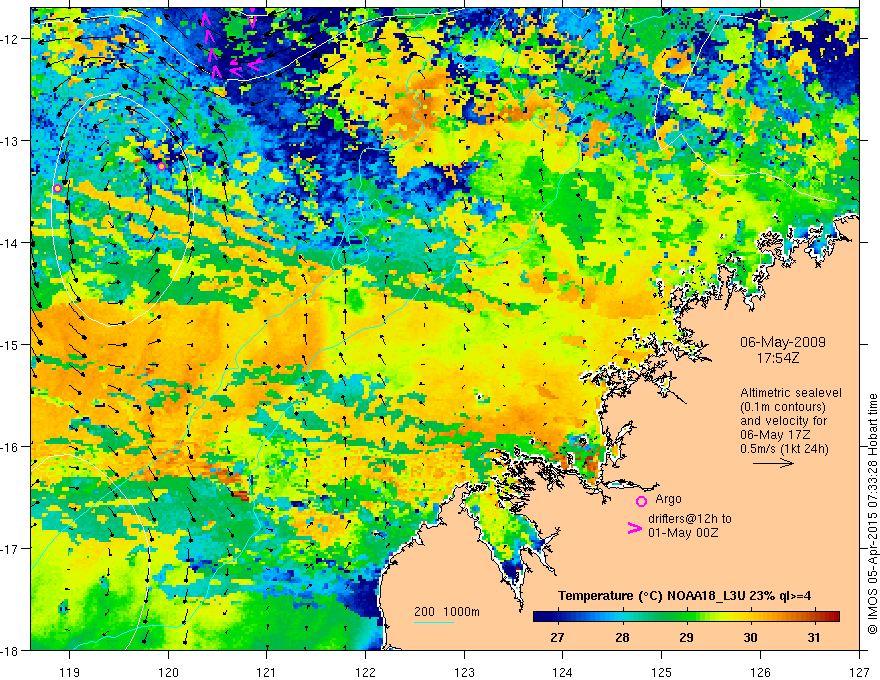Click the 'drifters@12h to' text

click(690, 519)
